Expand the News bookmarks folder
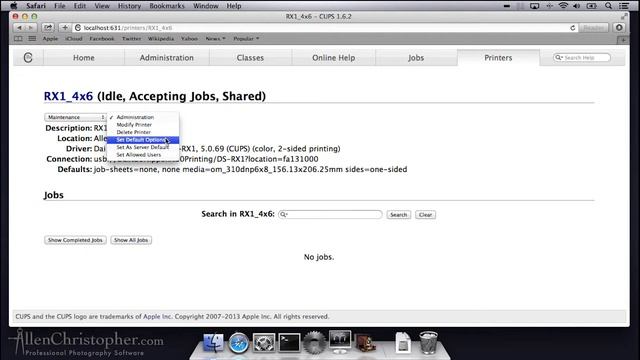The height and width of the screenshot is (360, 640). click(x=216, y=39)
